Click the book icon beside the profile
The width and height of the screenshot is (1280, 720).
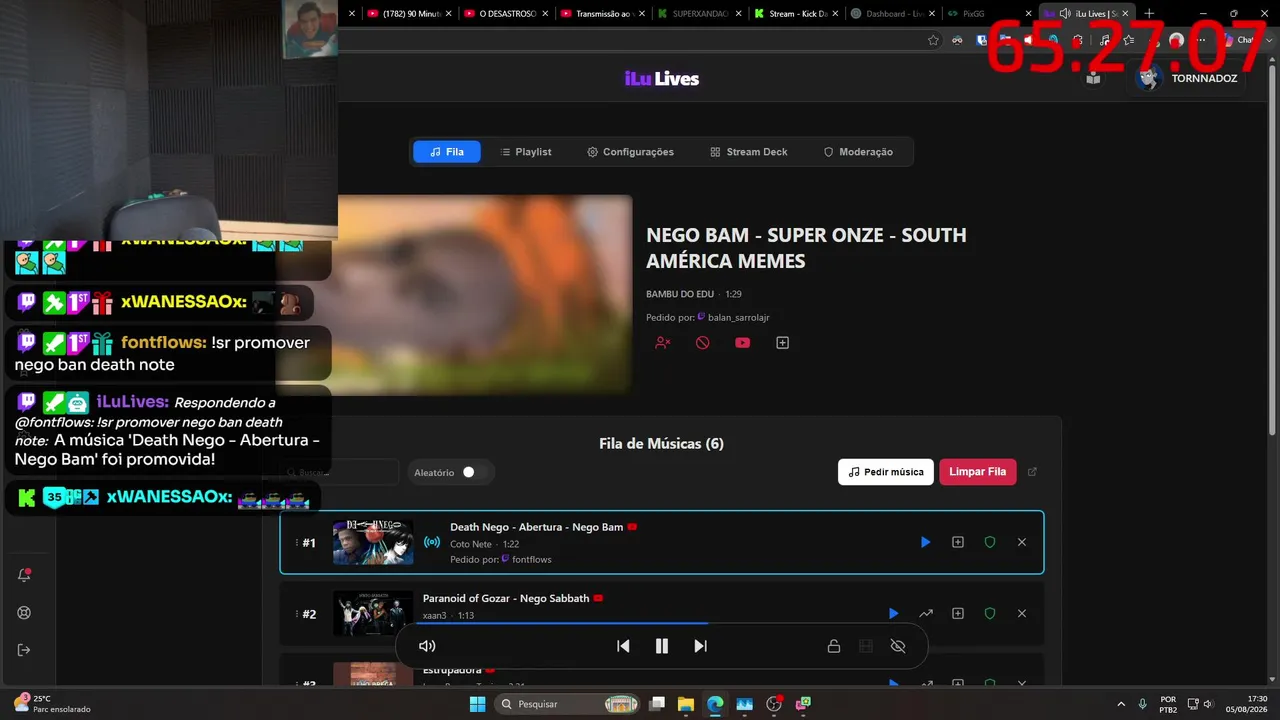click(1093, 78)
